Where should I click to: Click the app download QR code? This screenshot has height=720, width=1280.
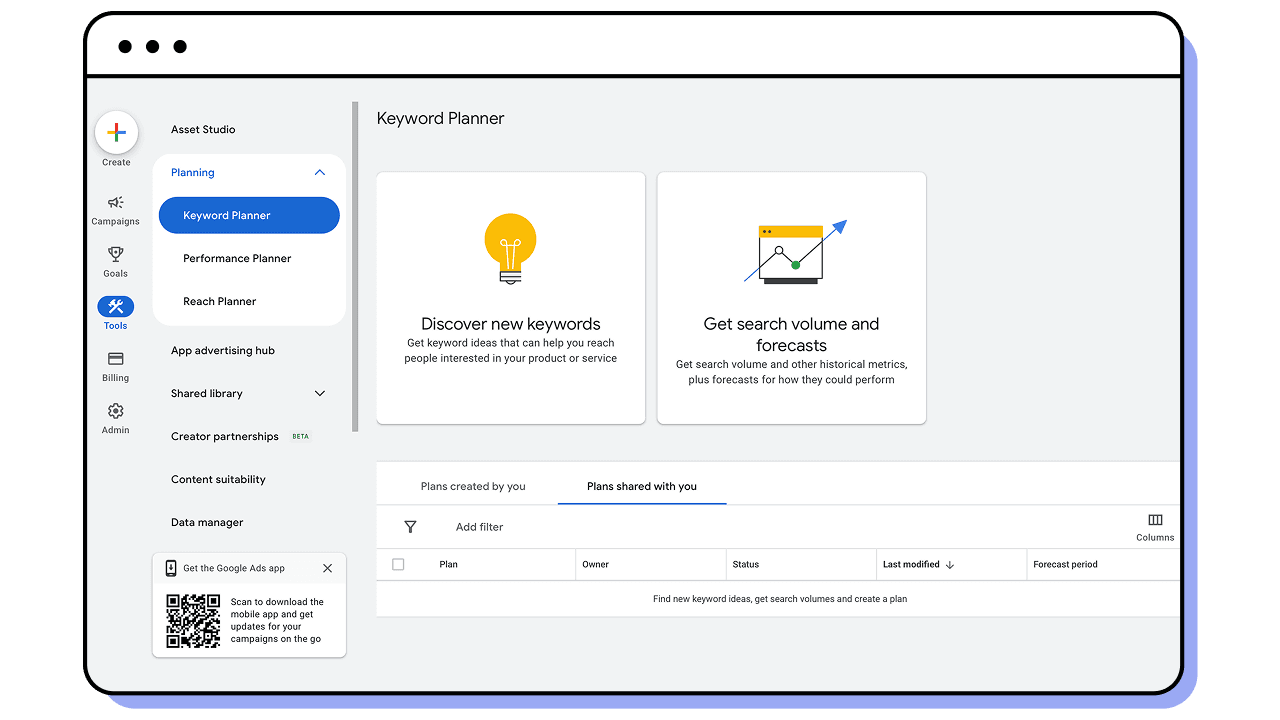192,620
